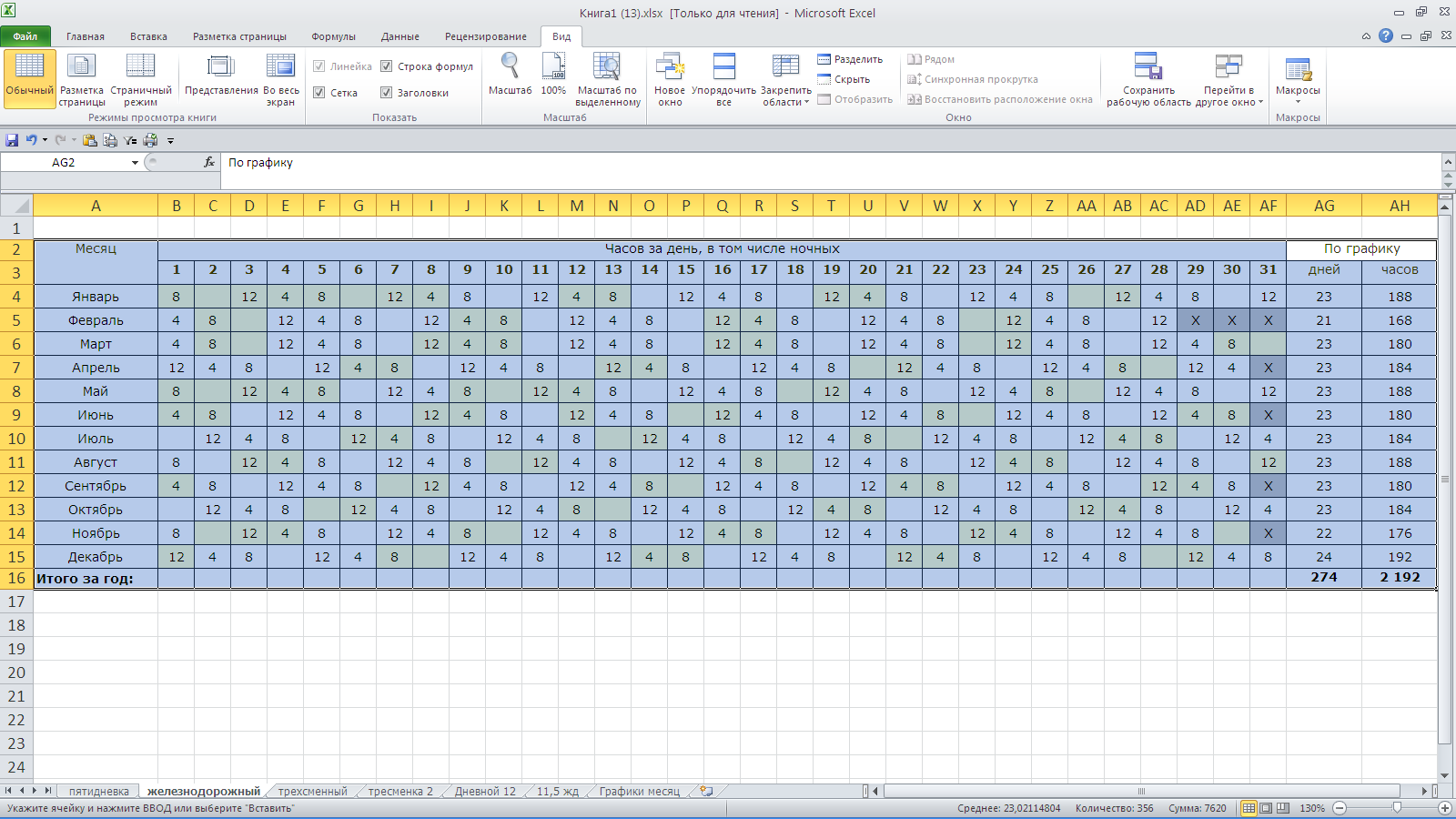
Task: Click the Скрыть hide window button
Action: click(x=844, y=79)
